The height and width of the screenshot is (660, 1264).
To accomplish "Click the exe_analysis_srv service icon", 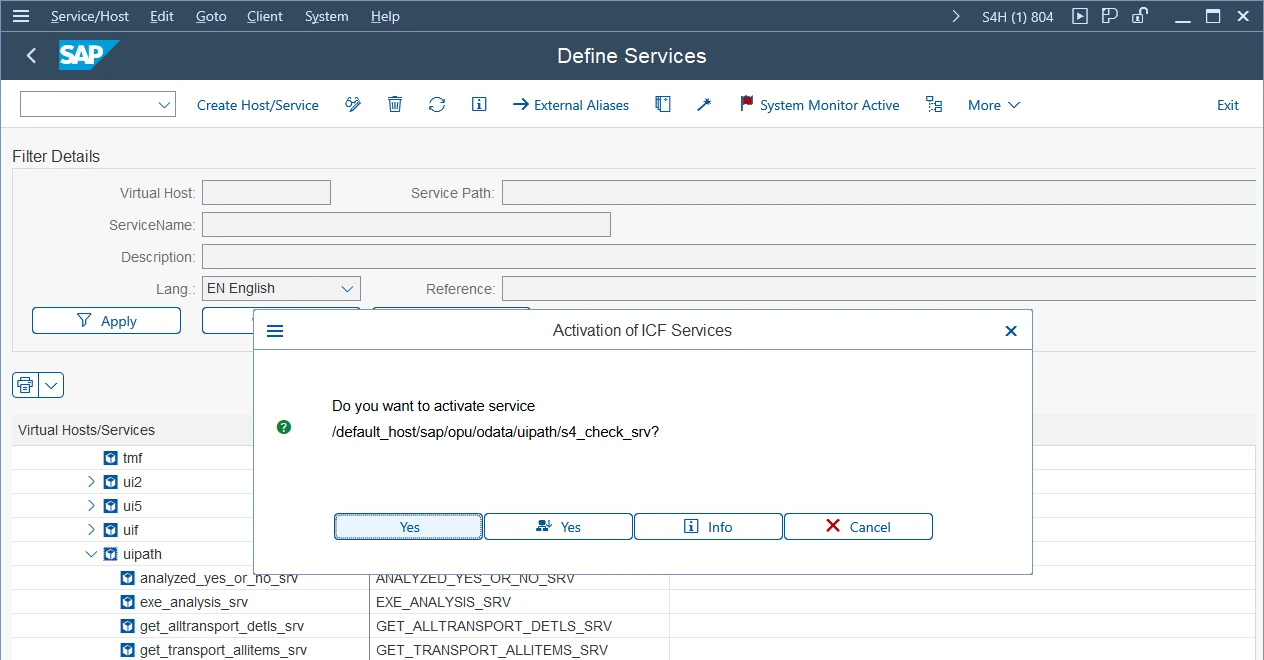I will tap(128, 602).
